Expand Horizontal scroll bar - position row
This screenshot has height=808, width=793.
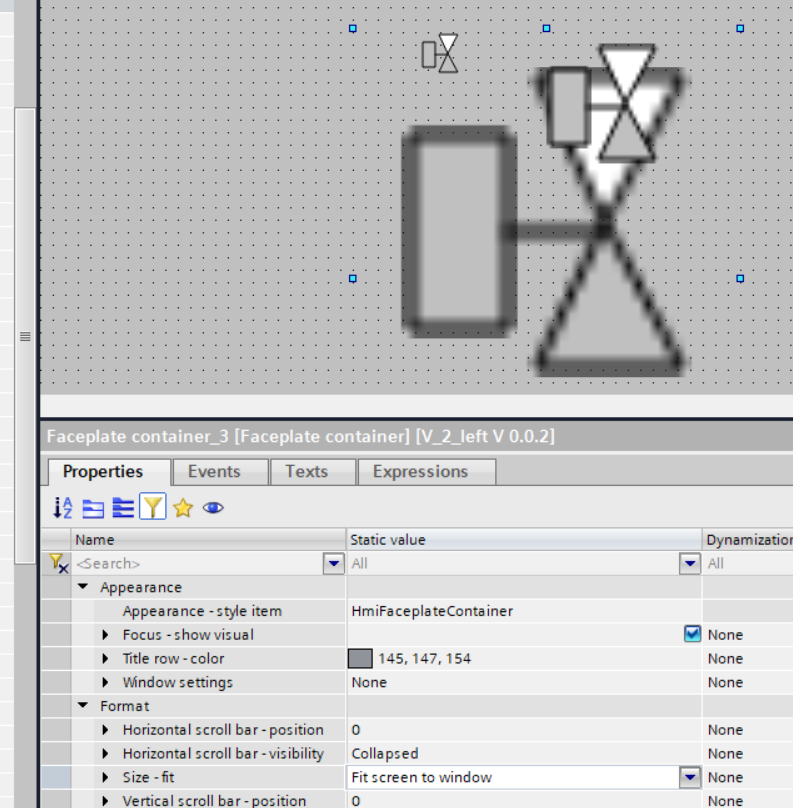coord(105,729)
